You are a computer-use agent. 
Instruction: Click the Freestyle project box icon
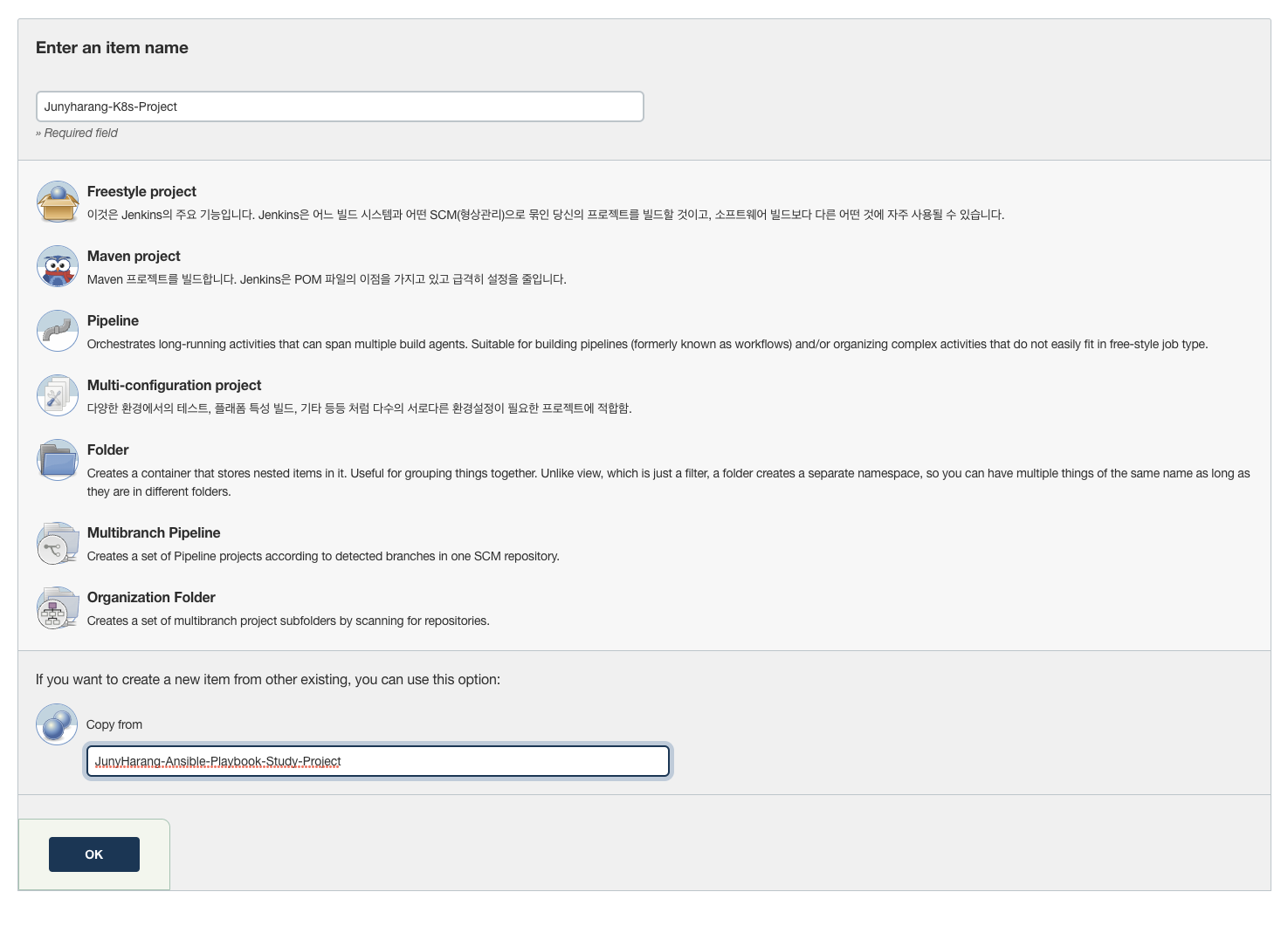point(58,202)
